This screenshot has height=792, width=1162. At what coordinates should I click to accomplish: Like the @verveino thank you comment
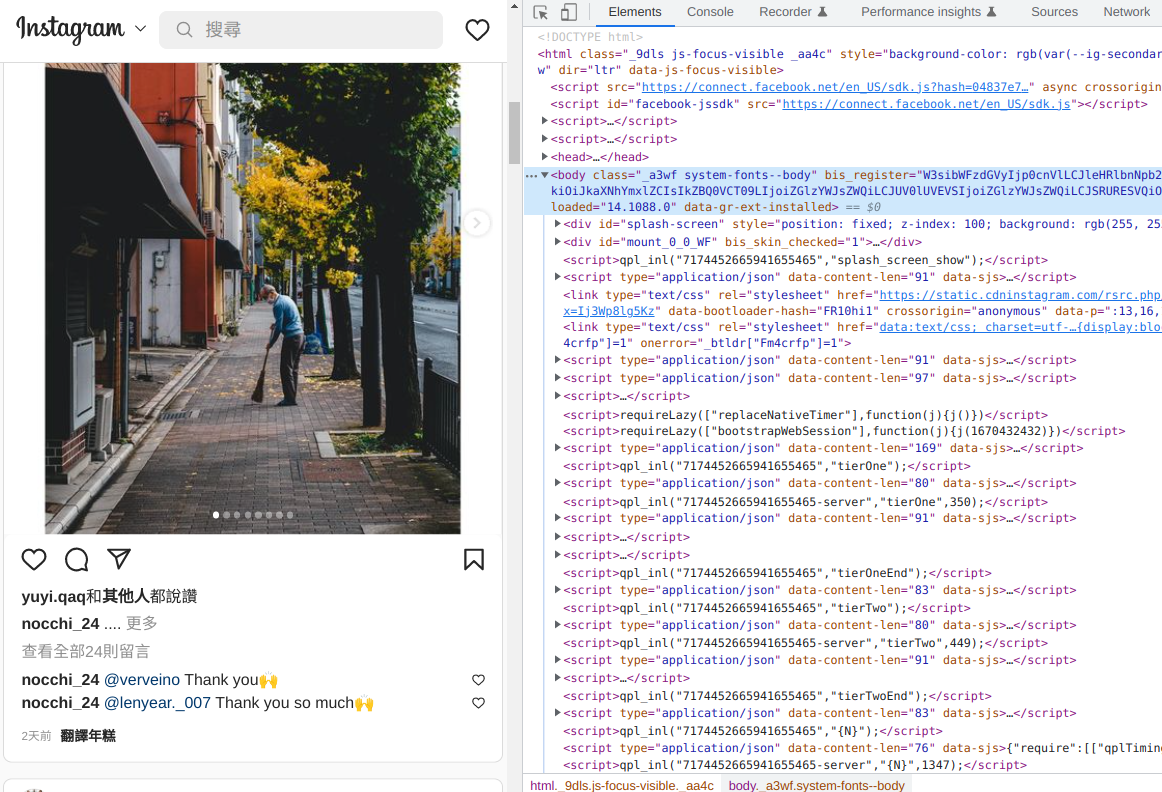tap(478, 680)
